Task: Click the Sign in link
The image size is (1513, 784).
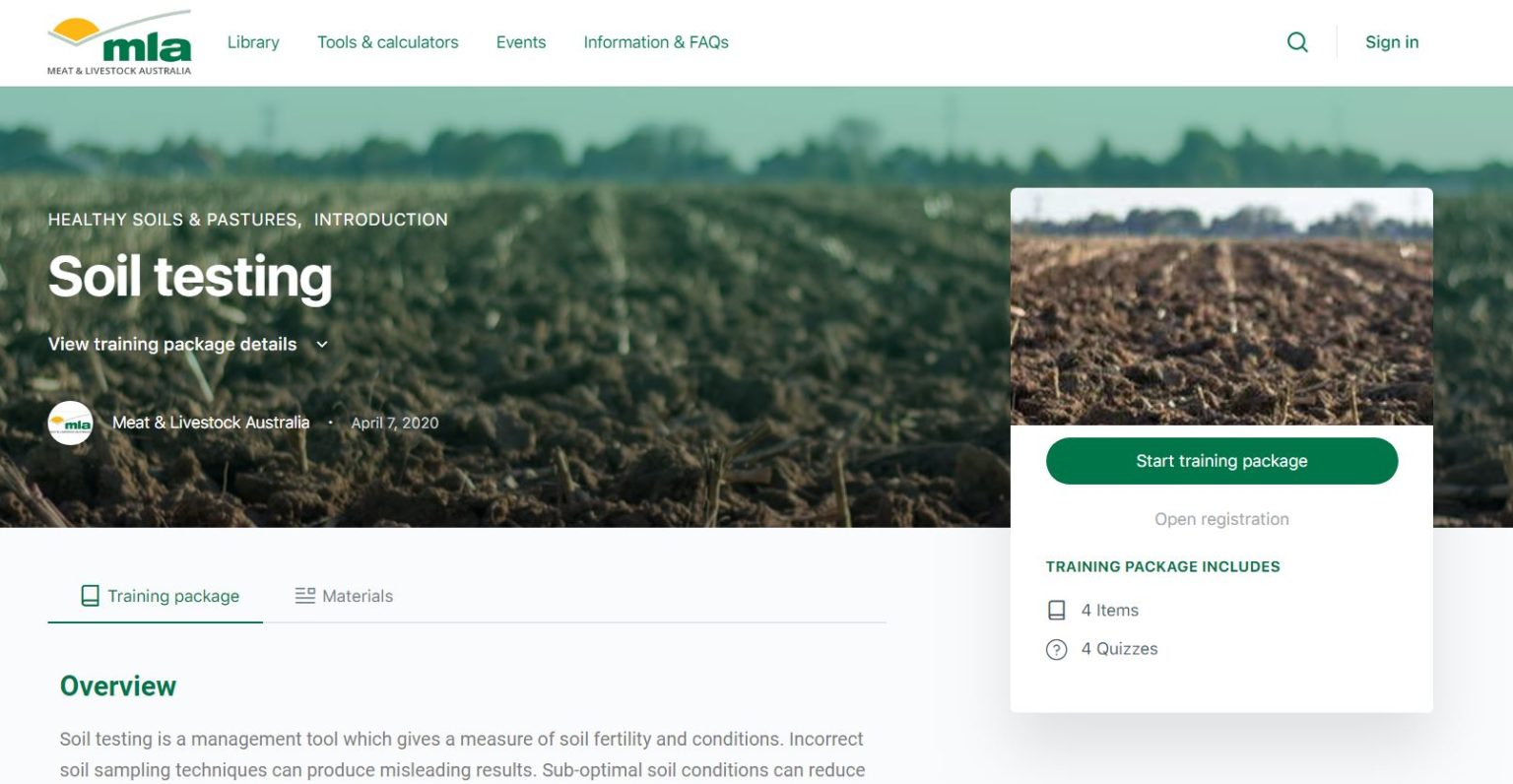Action: 1392,42
